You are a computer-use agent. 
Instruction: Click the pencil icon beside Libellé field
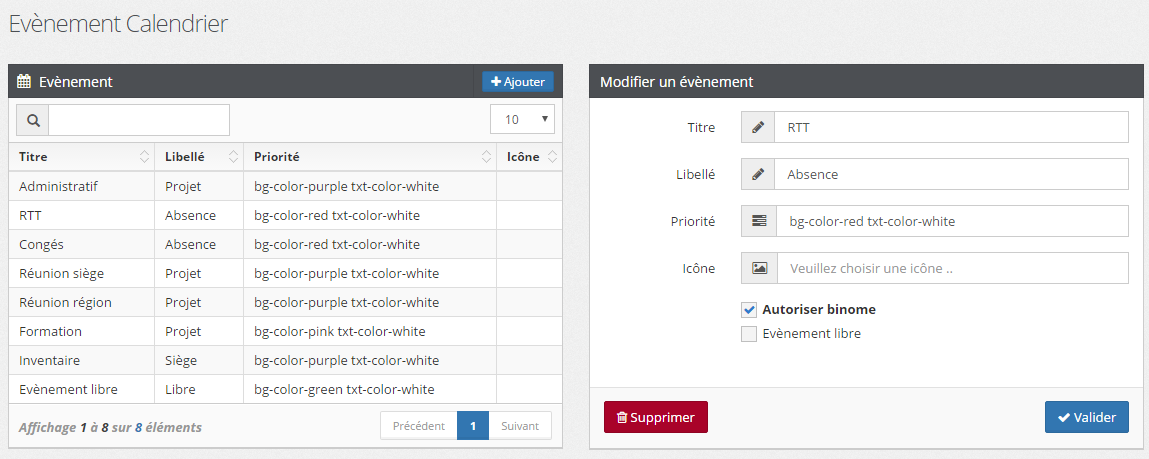click(x=758, y=174)
